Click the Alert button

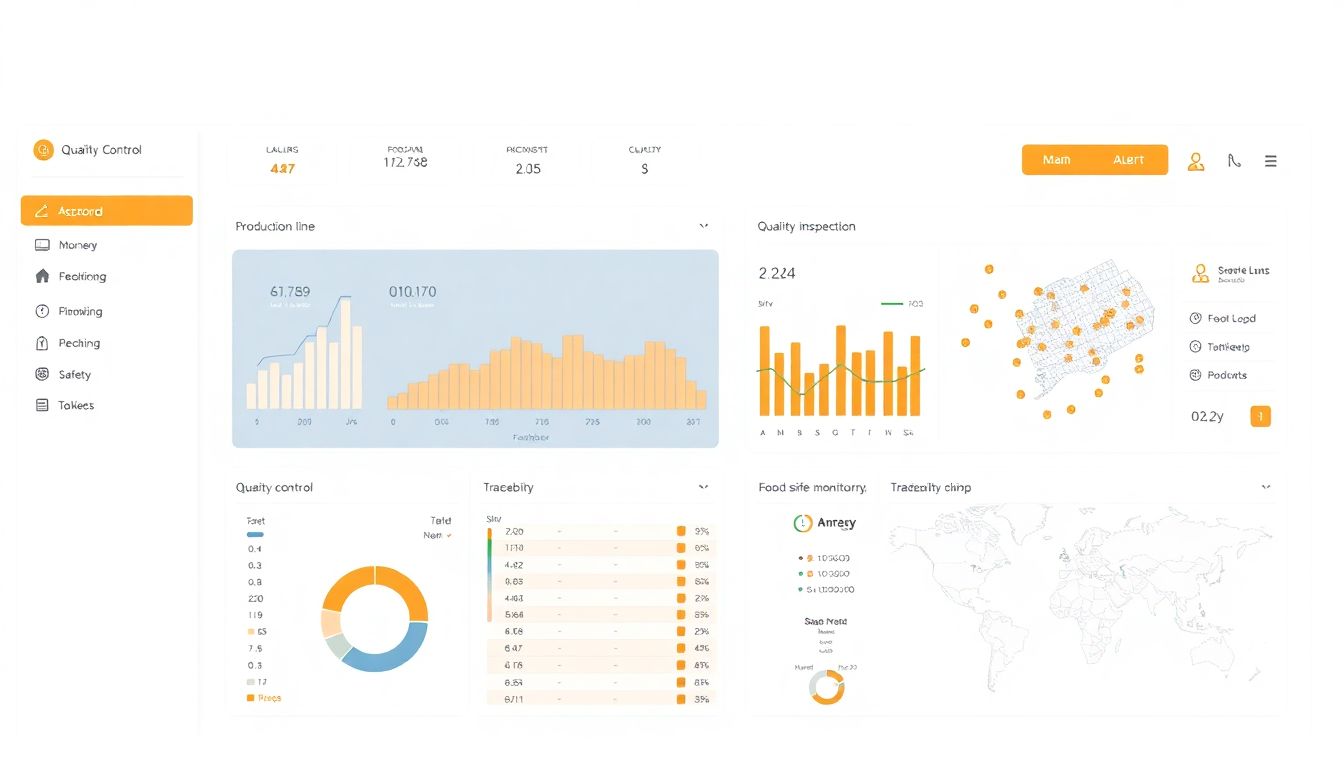pos(1128,160)
